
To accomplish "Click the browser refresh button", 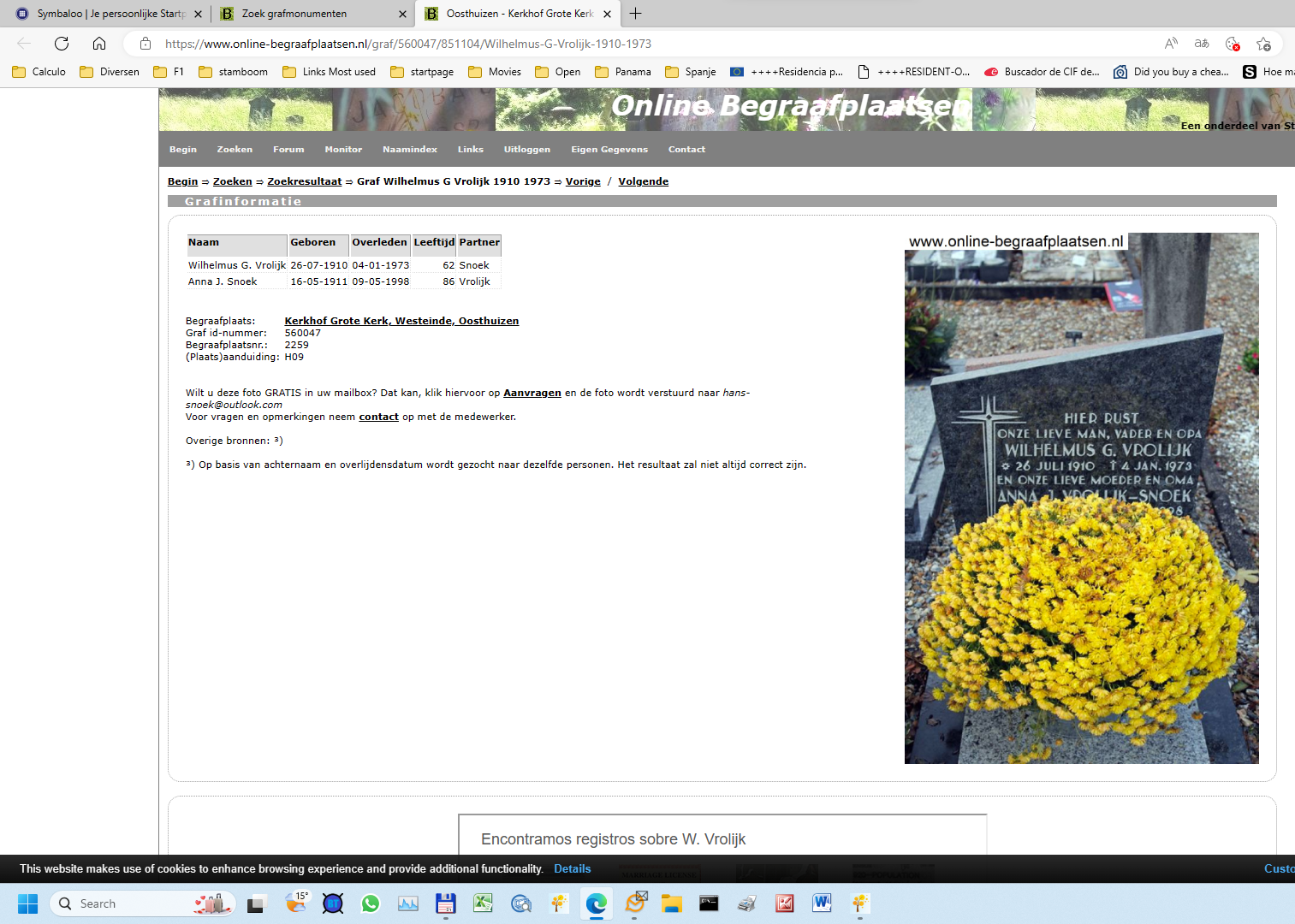I will click(62, 44).
